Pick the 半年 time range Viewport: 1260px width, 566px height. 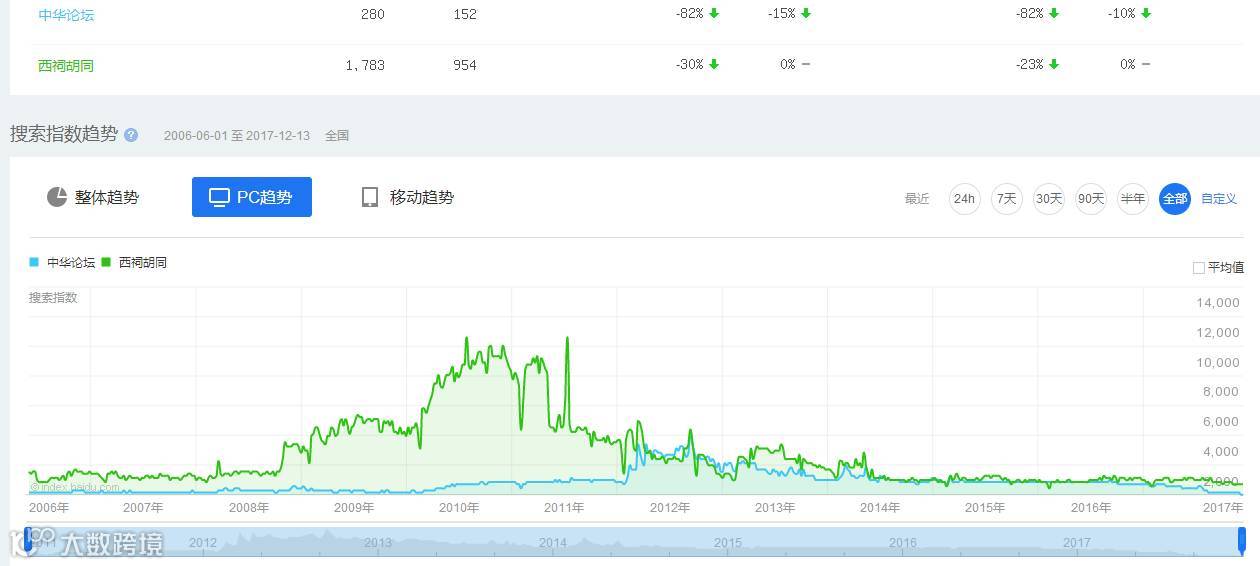tap(1133, 199)
